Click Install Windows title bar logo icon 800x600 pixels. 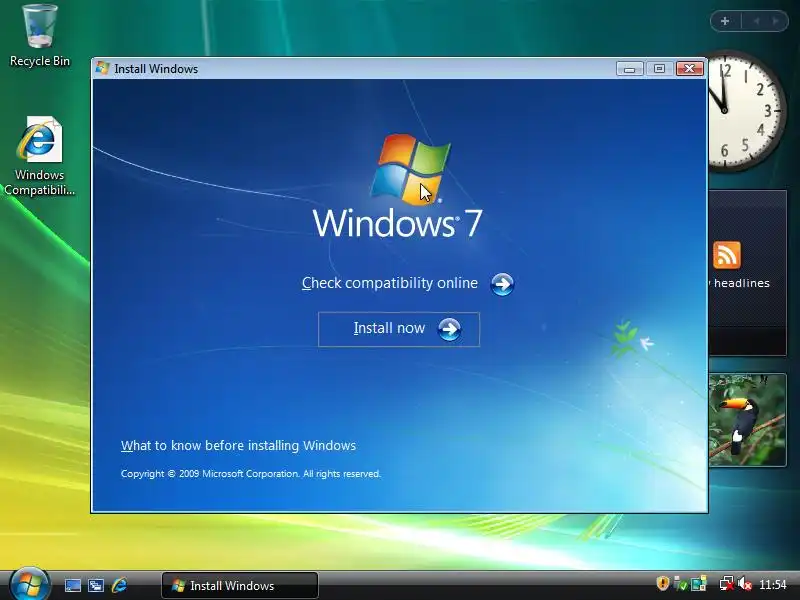coord(103,68)
